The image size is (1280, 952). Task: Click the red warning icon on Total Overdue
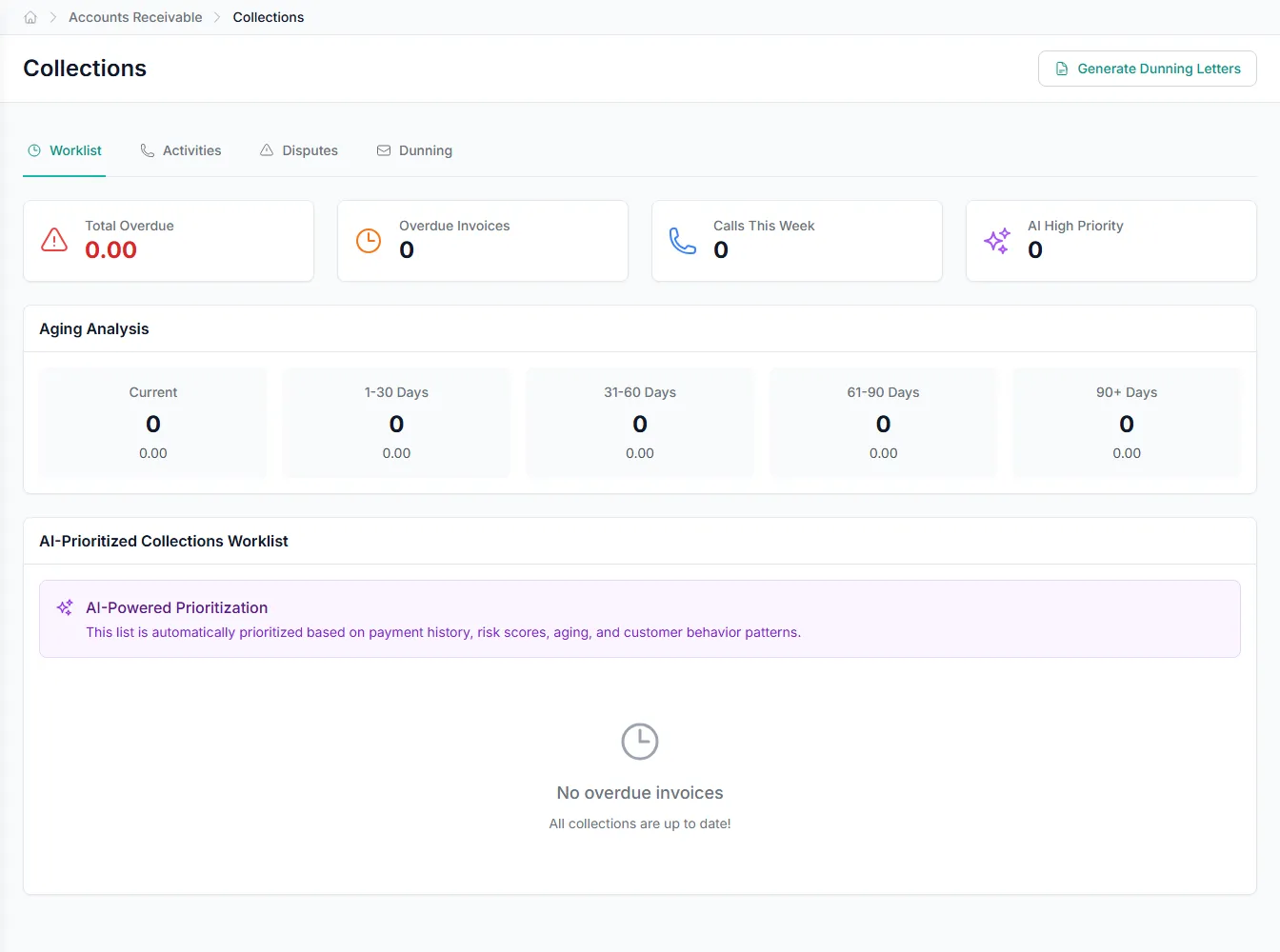[x=54, y=240]
